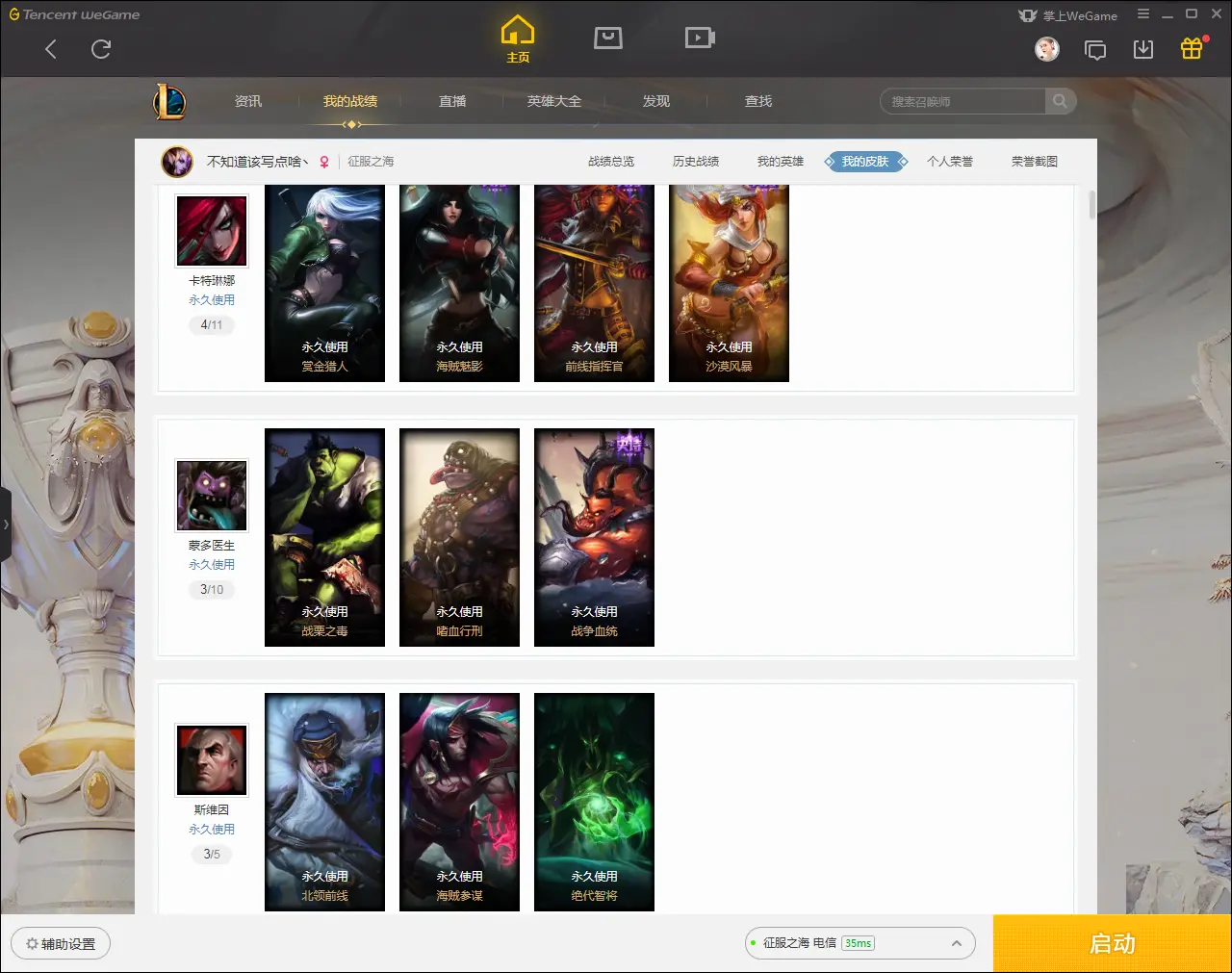Open the 直播 tab

click(x=452, y=101)
